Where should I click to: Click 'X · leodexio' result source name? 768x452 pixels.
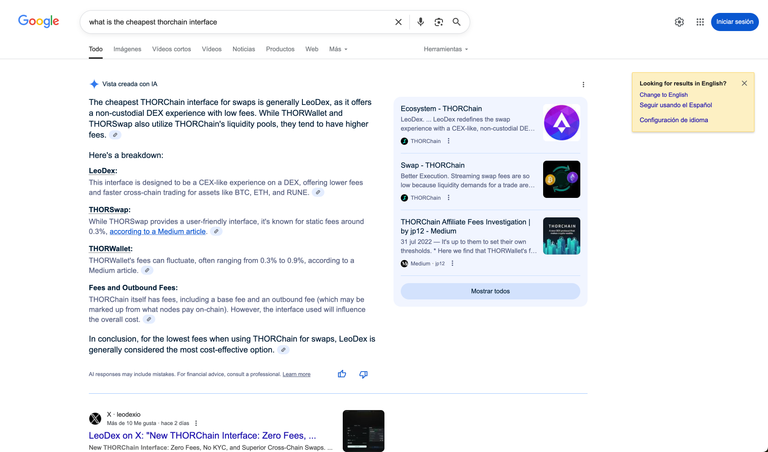click(123, 414)
